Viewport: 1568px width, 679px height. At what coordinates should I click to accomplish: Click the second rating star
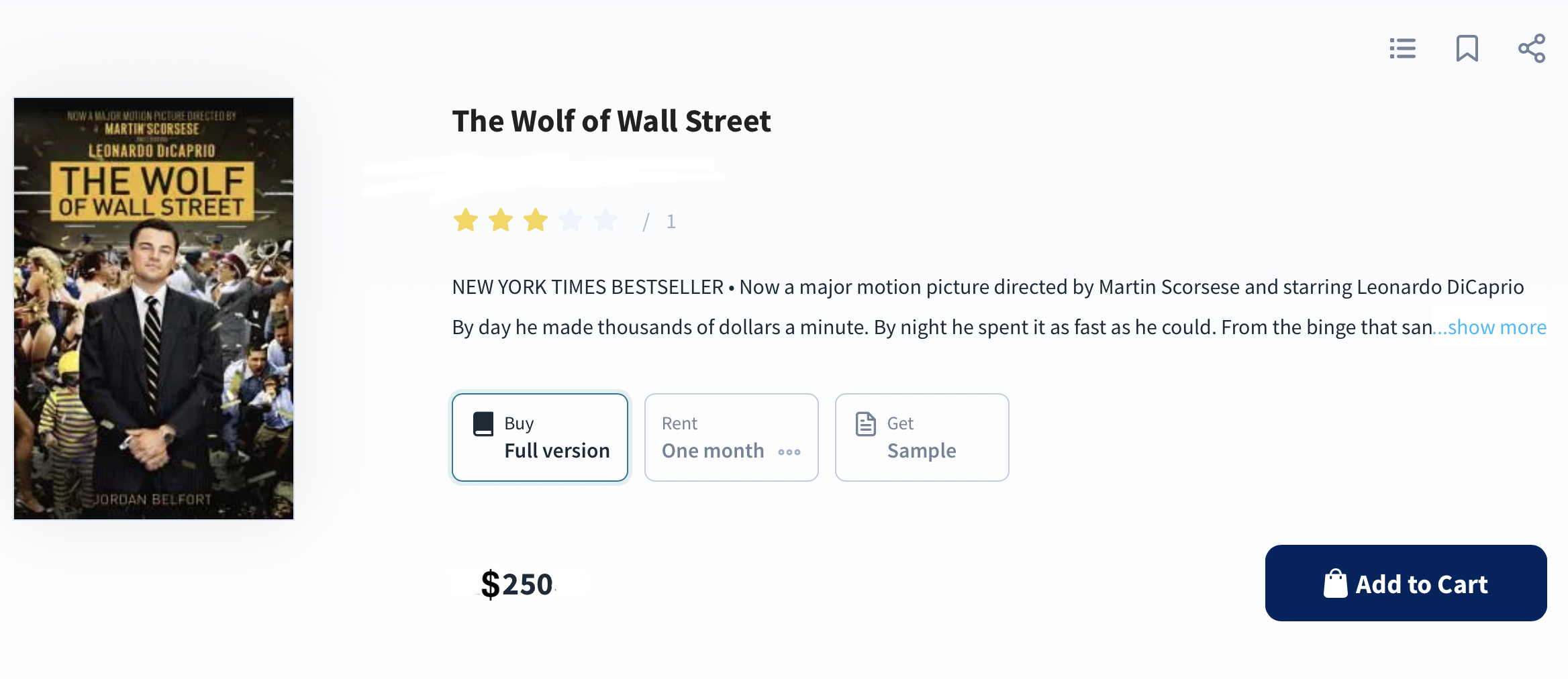(x=501, y=220)
